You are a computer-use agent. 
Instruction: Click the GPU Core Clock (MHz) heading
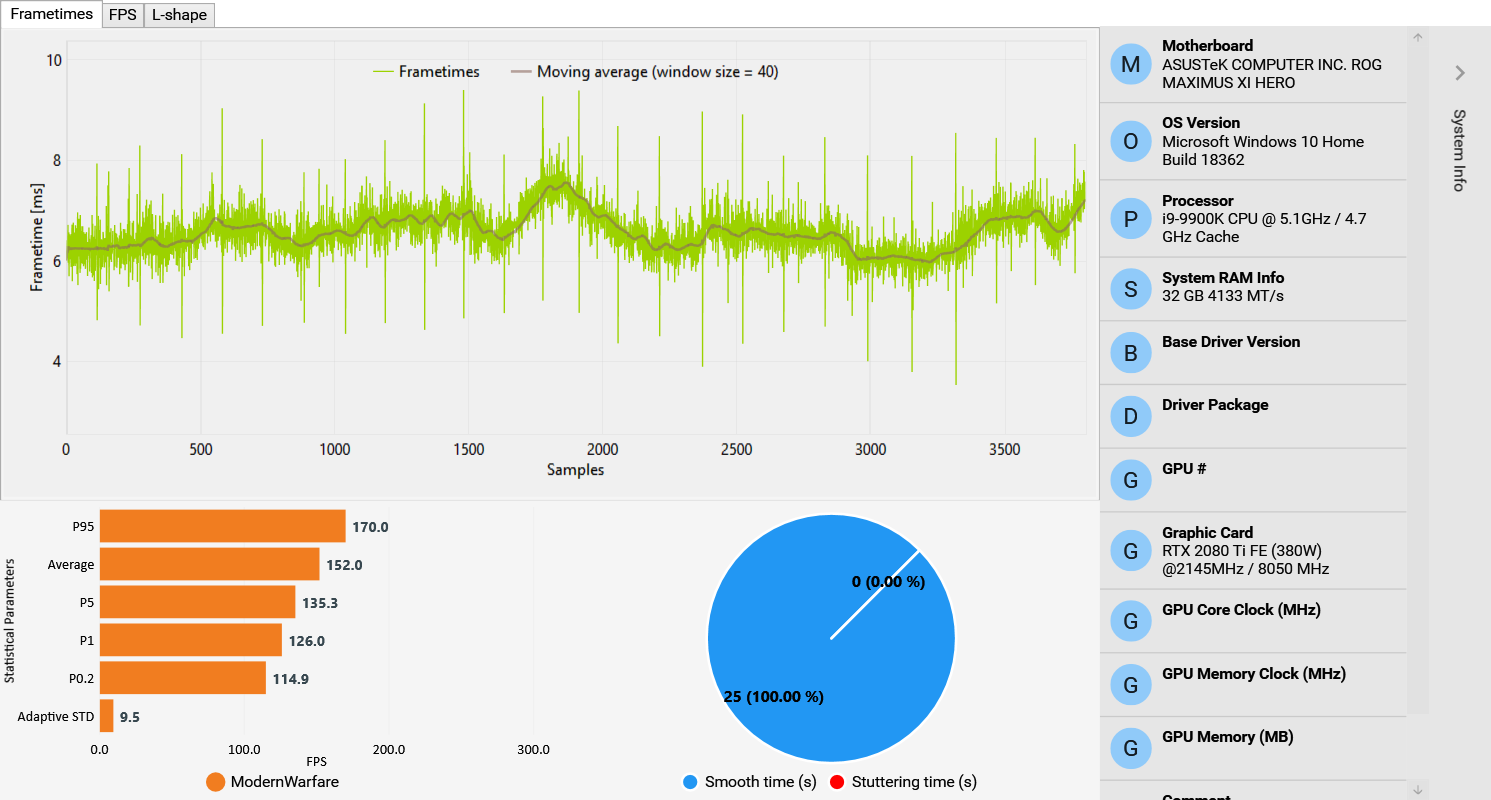[1241, 610]
